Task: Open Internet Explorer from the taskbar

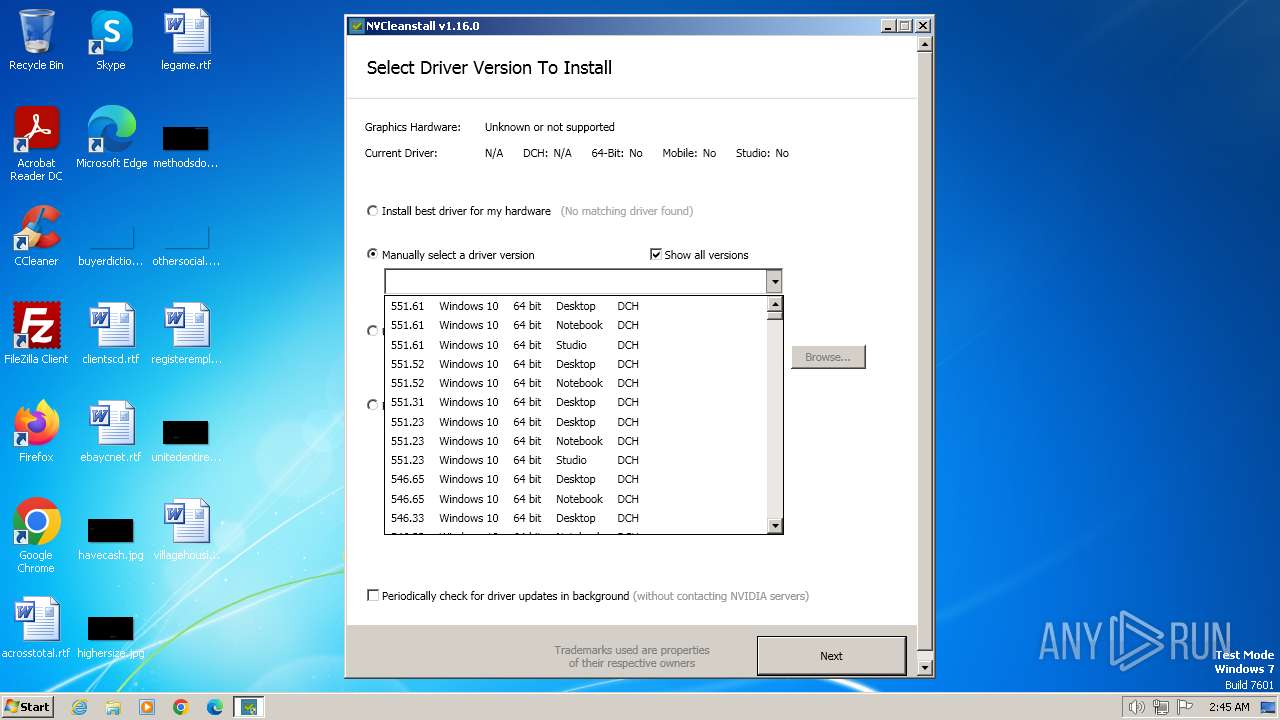Action: (x=79, y=707)
